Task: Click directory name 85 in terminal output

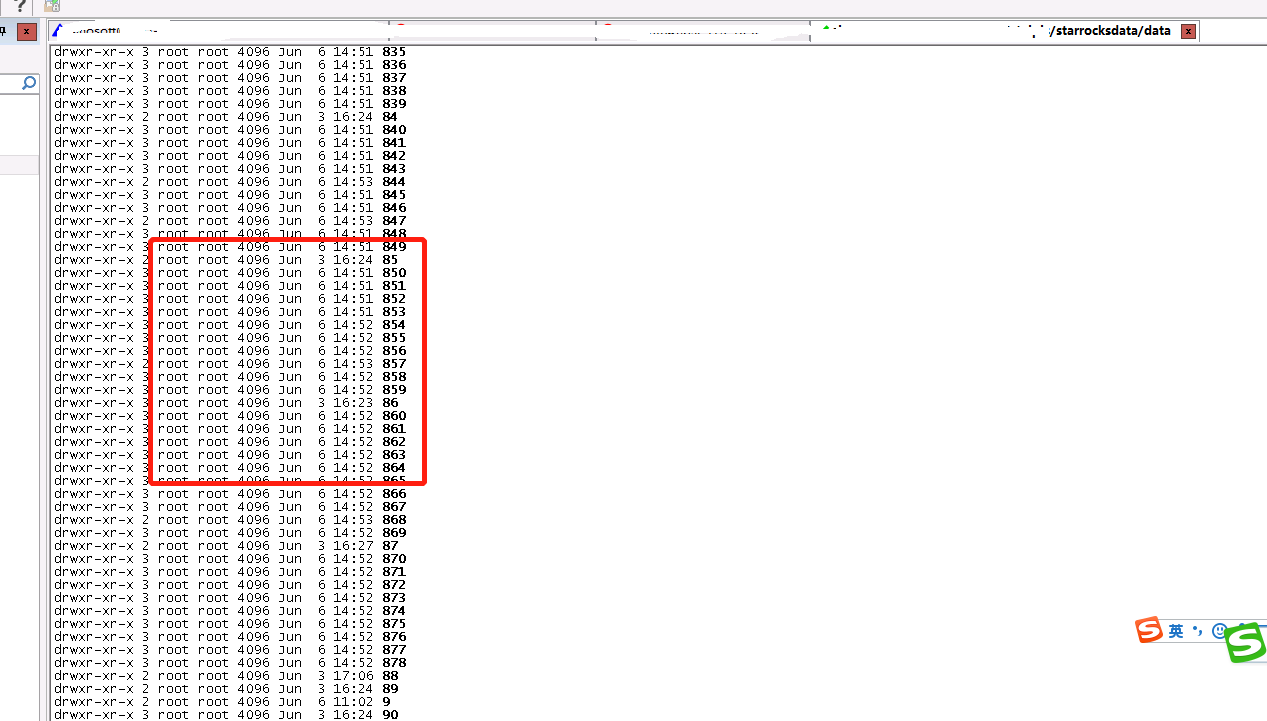Action: pyautogui.click(x=390, y=259)
